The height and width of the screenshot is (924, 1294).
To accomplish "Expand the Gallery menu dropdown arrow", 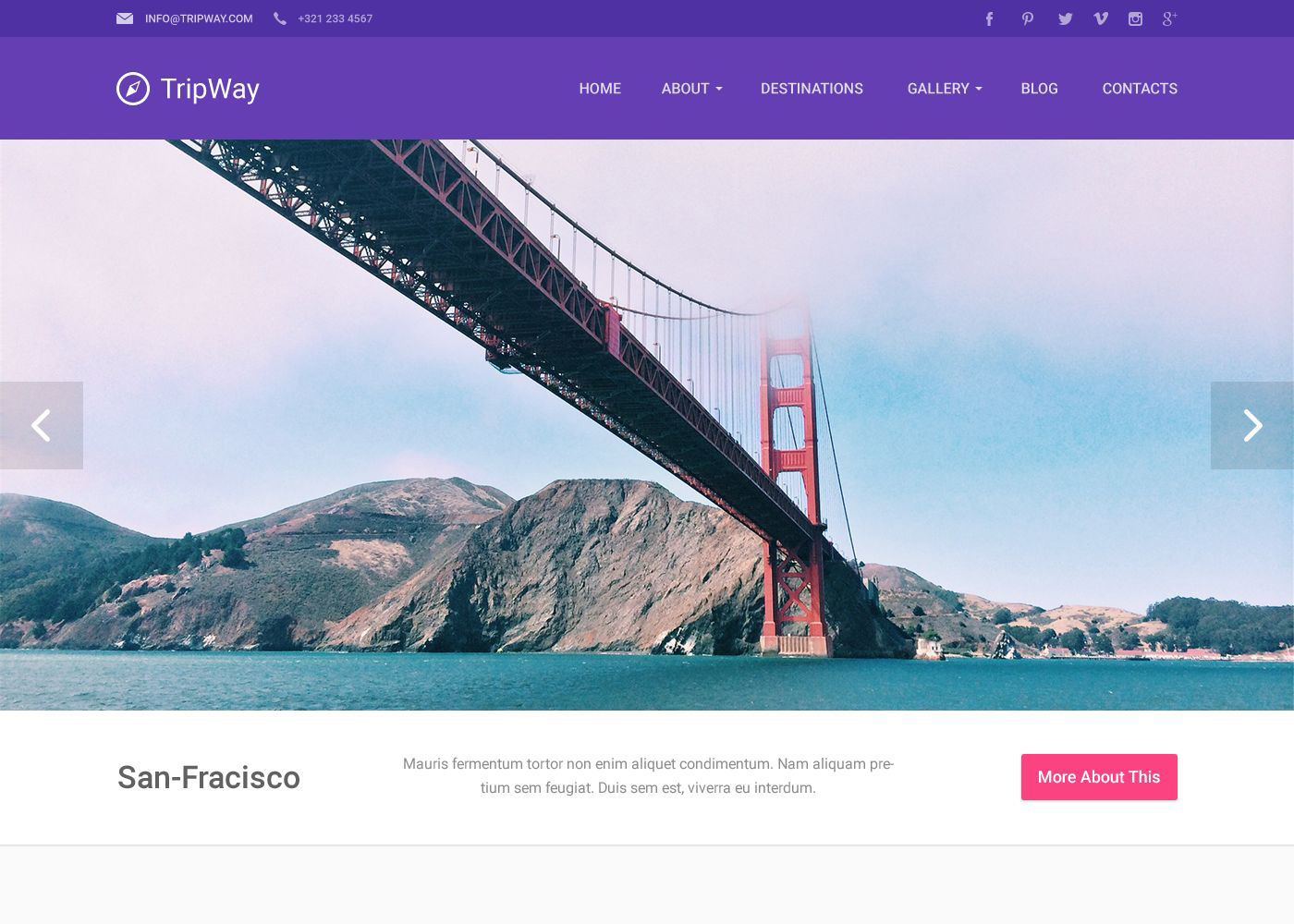I will click(x=979, y=90).
